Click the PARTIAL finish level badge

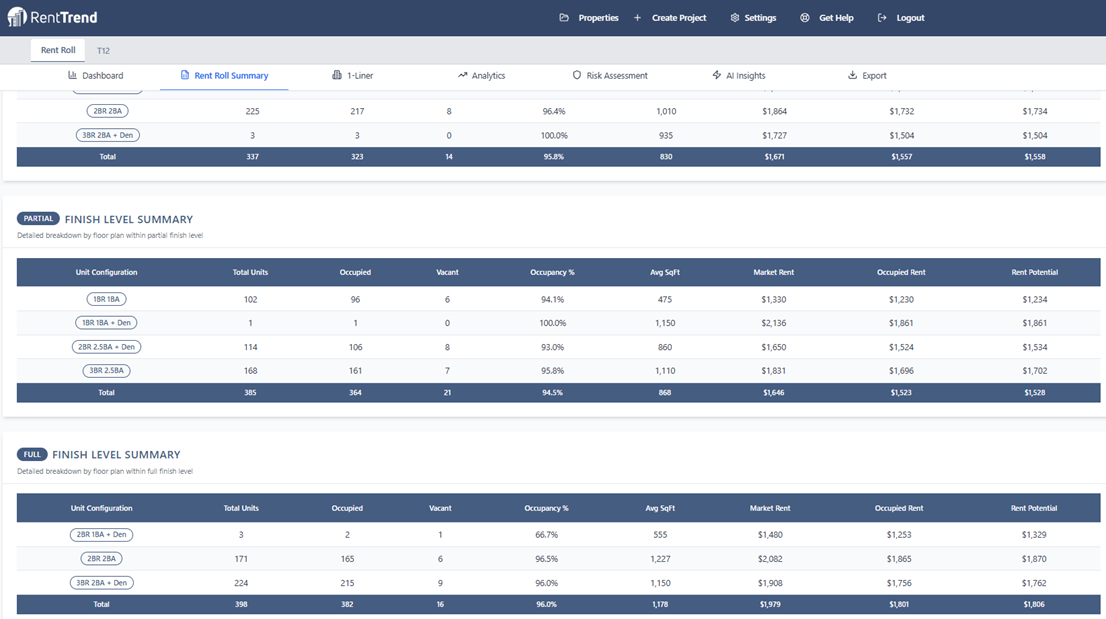(x=38, y=218)
